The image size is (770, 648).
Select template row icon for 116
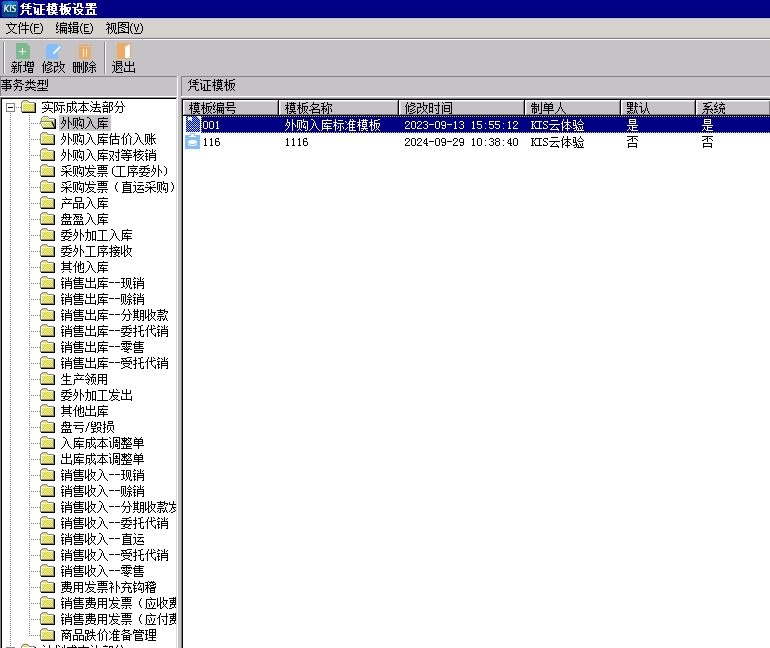click(x=192, y=142)
